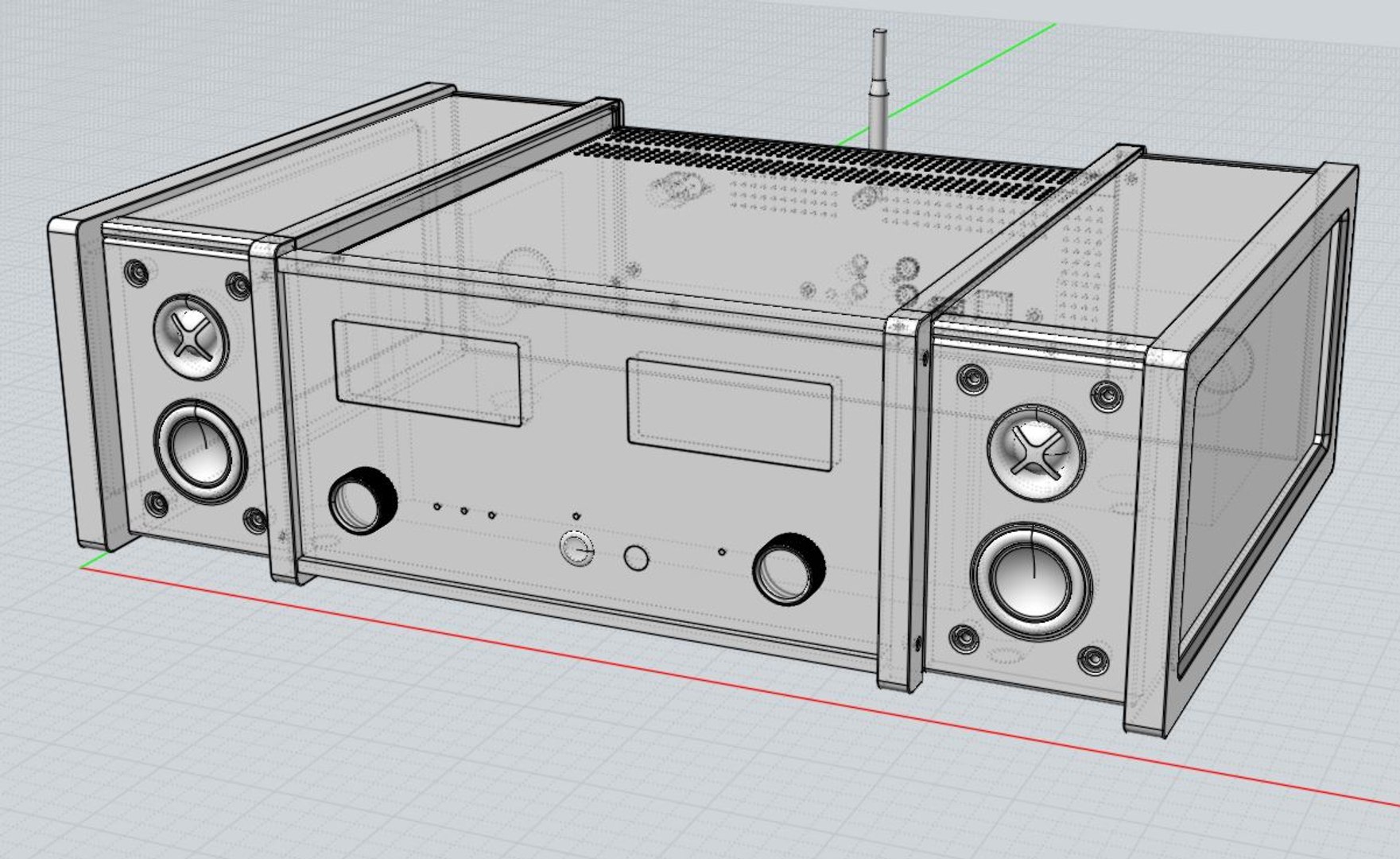Select the ventilation grille on top cover
This screenshot has height=859, width=1400.
click(x=827, y=163)
